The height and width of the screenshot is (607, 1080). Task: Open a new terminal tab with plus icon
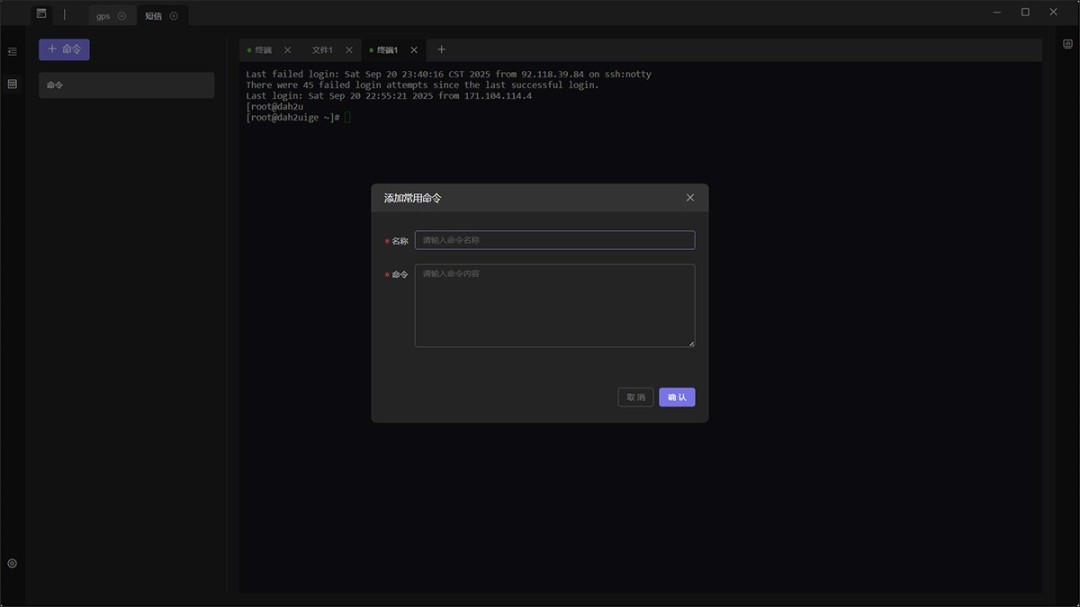click(x=441, y=49)
